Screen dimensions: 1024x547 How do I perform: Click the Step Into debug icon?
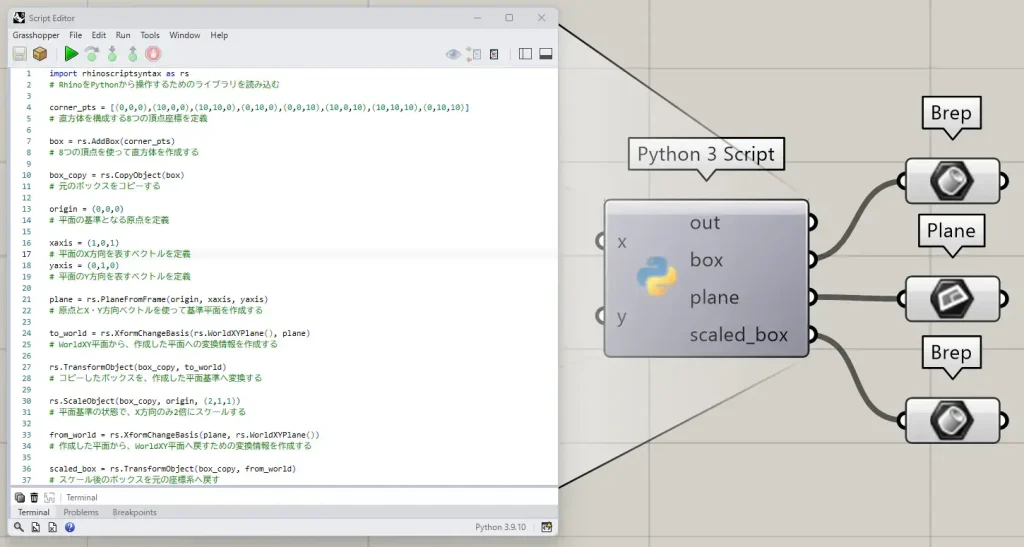(112, 54)
